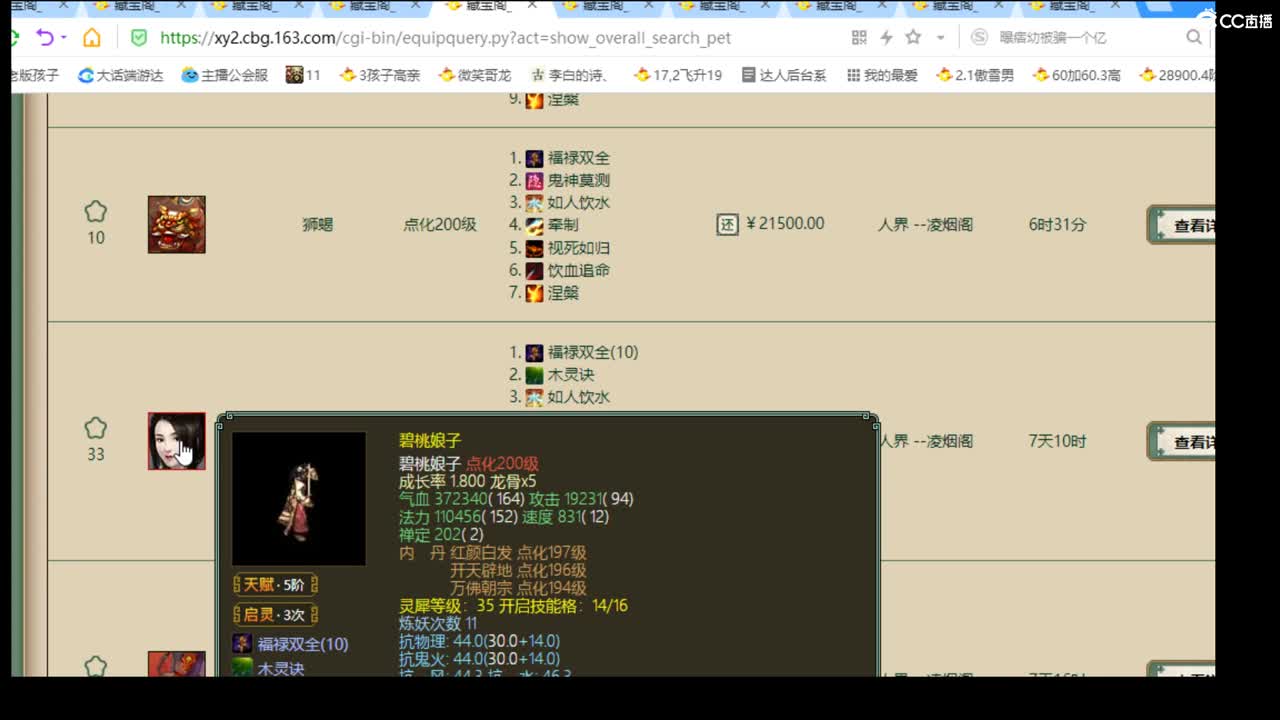
Task: Bookmark this page with the star icon
Action: click(913, 37)
